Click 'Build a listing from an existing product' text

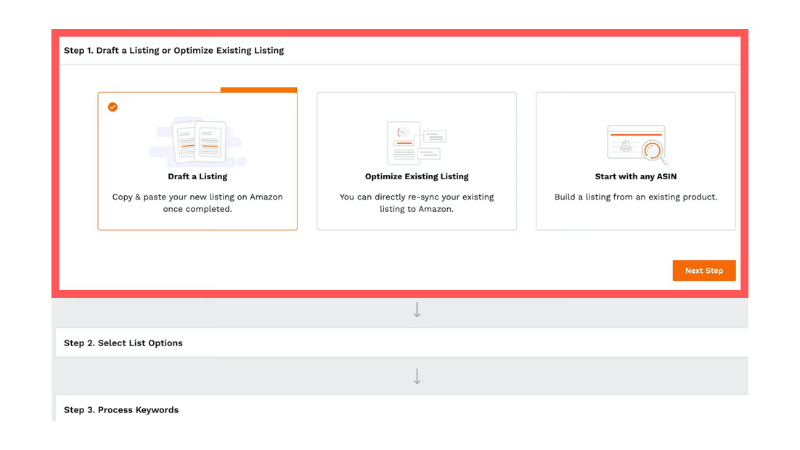coord(635,197)
